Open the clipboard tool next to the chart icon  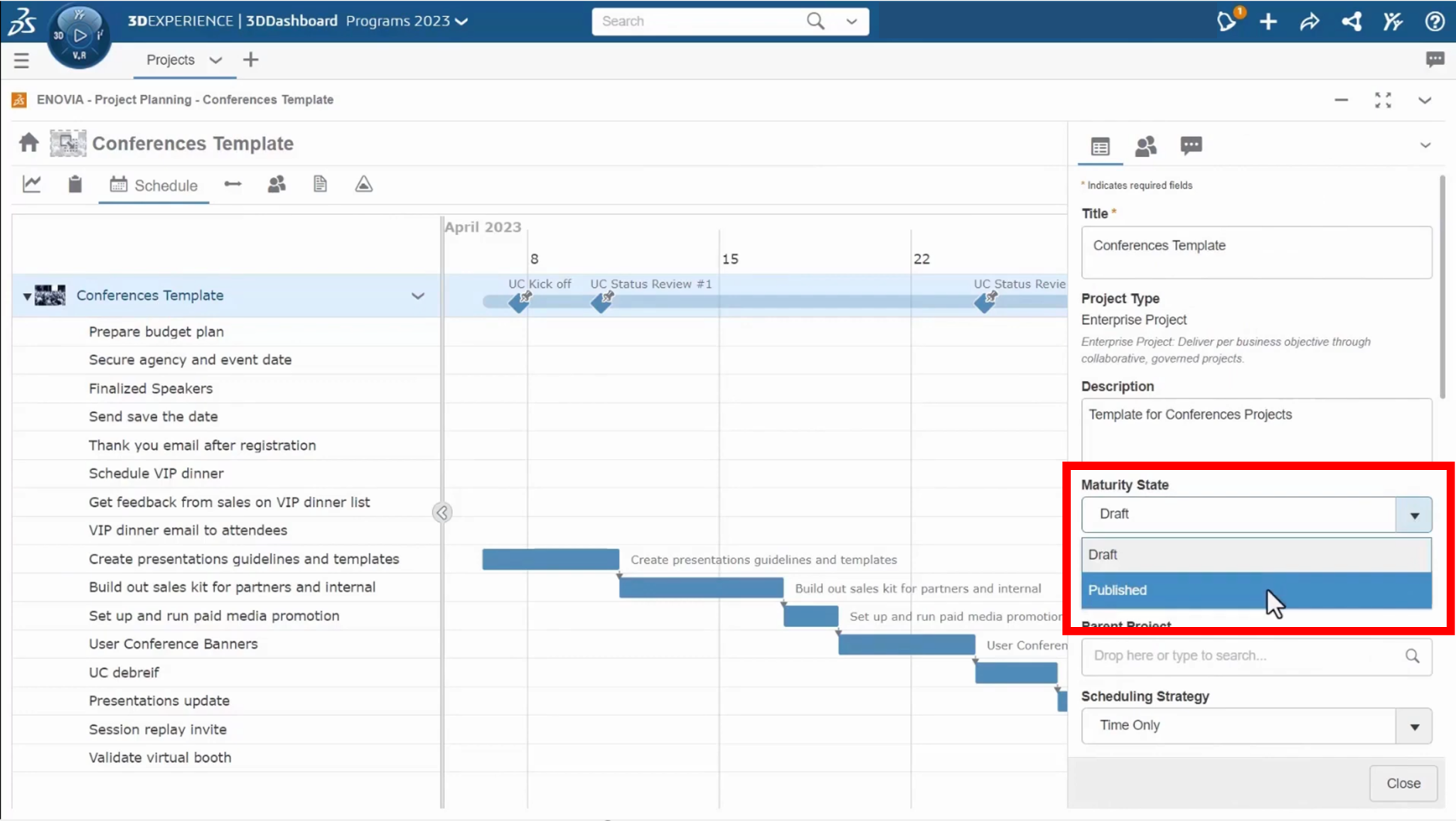point(74,183)
